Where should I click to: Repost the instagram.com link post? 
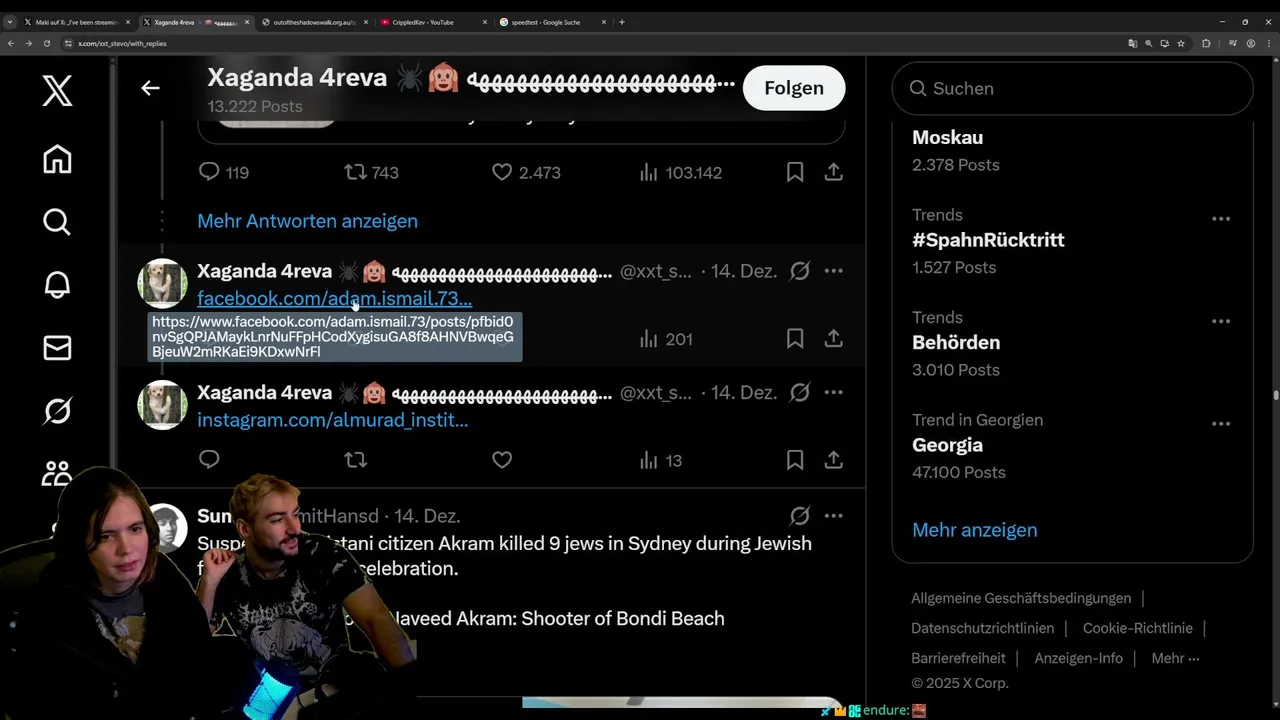pos(355,460)
